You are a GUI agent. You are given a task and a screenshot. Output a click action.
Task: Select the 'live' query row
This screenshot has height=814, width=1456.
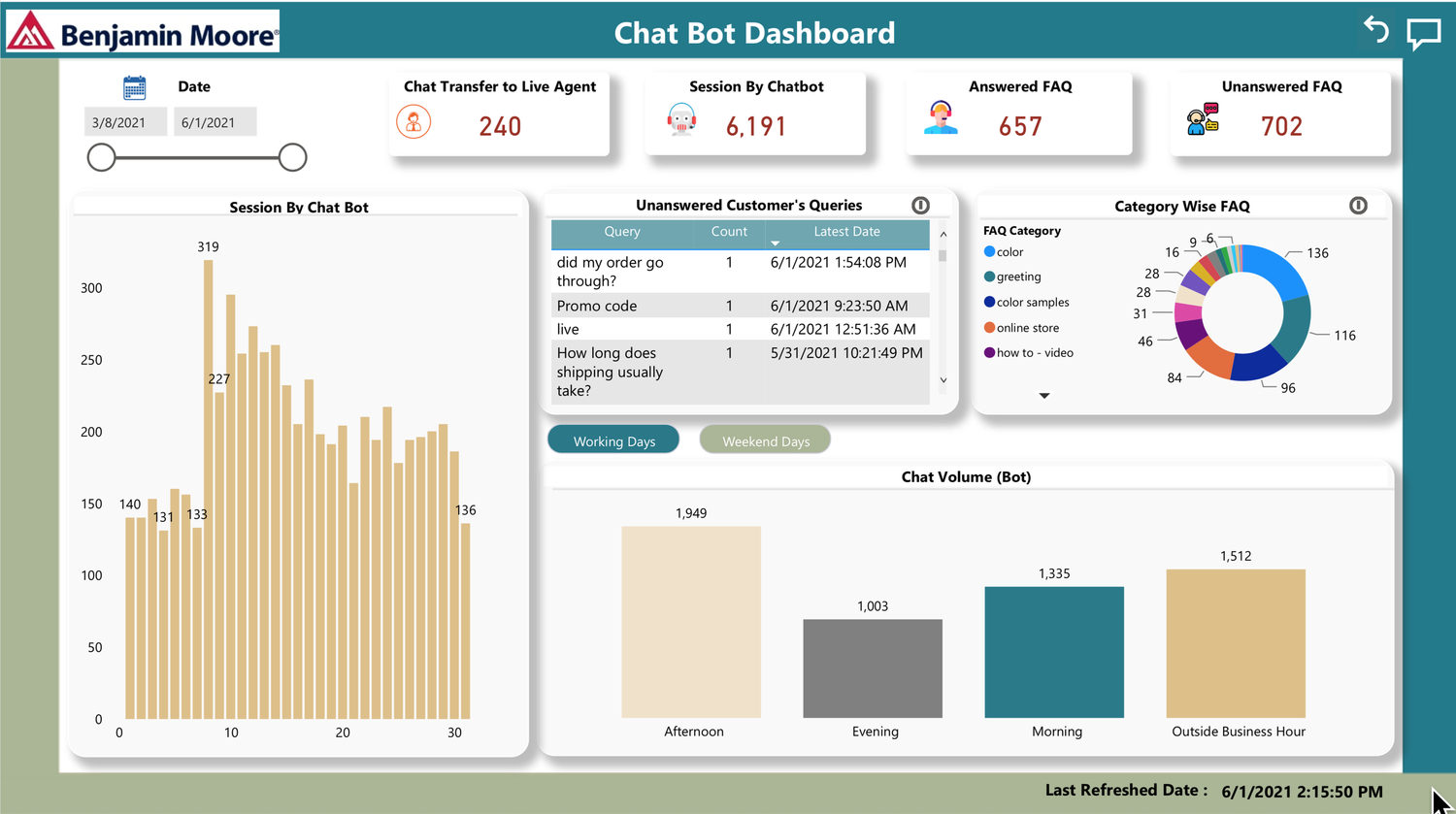(741, 329)
